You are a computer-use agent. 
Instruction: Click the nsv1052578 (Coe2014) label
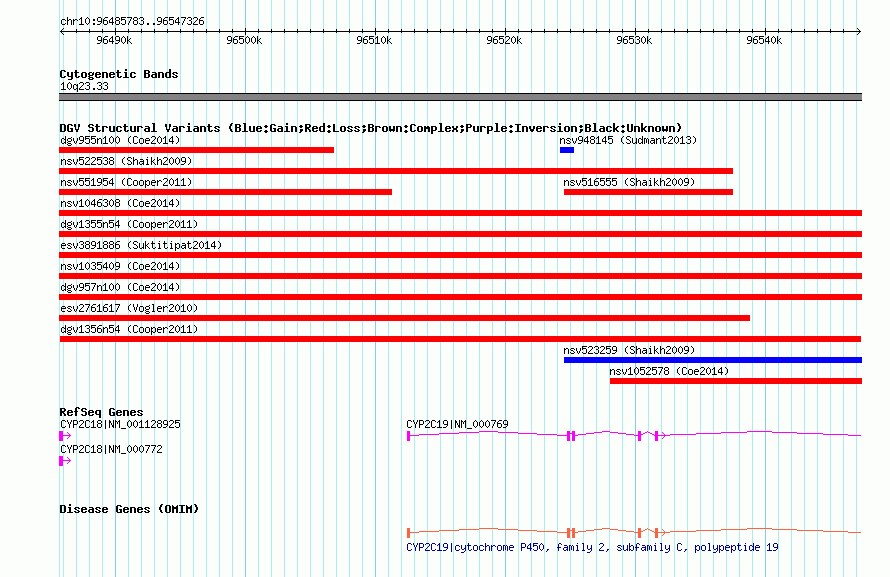pyautogui.click(x=669, y=371)
